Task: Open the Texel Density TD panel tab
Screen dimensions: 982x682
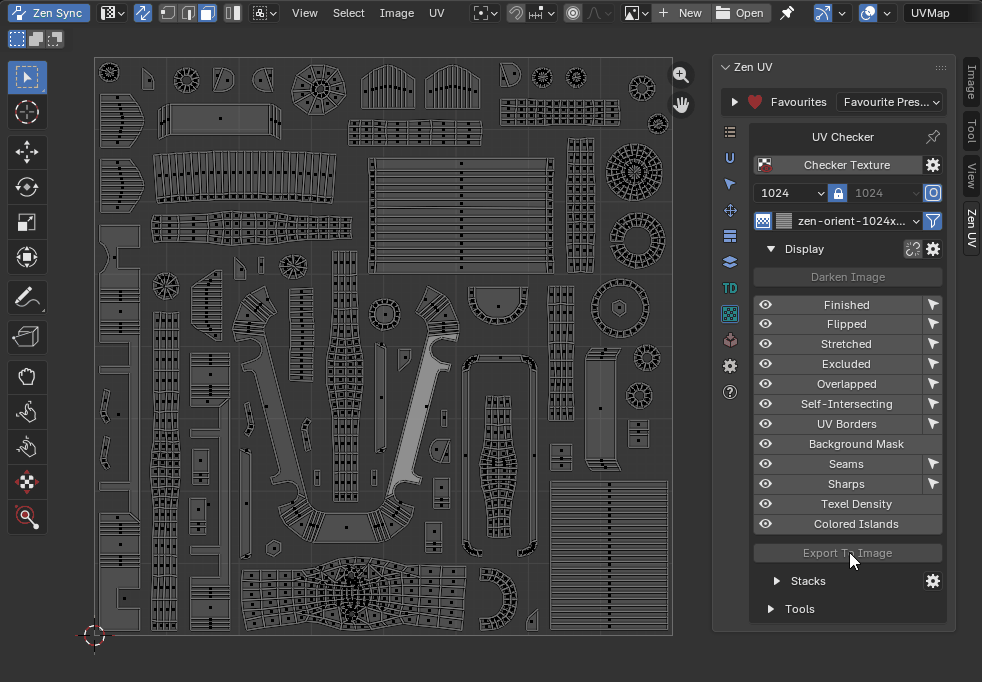Action: tap(730, 288)
